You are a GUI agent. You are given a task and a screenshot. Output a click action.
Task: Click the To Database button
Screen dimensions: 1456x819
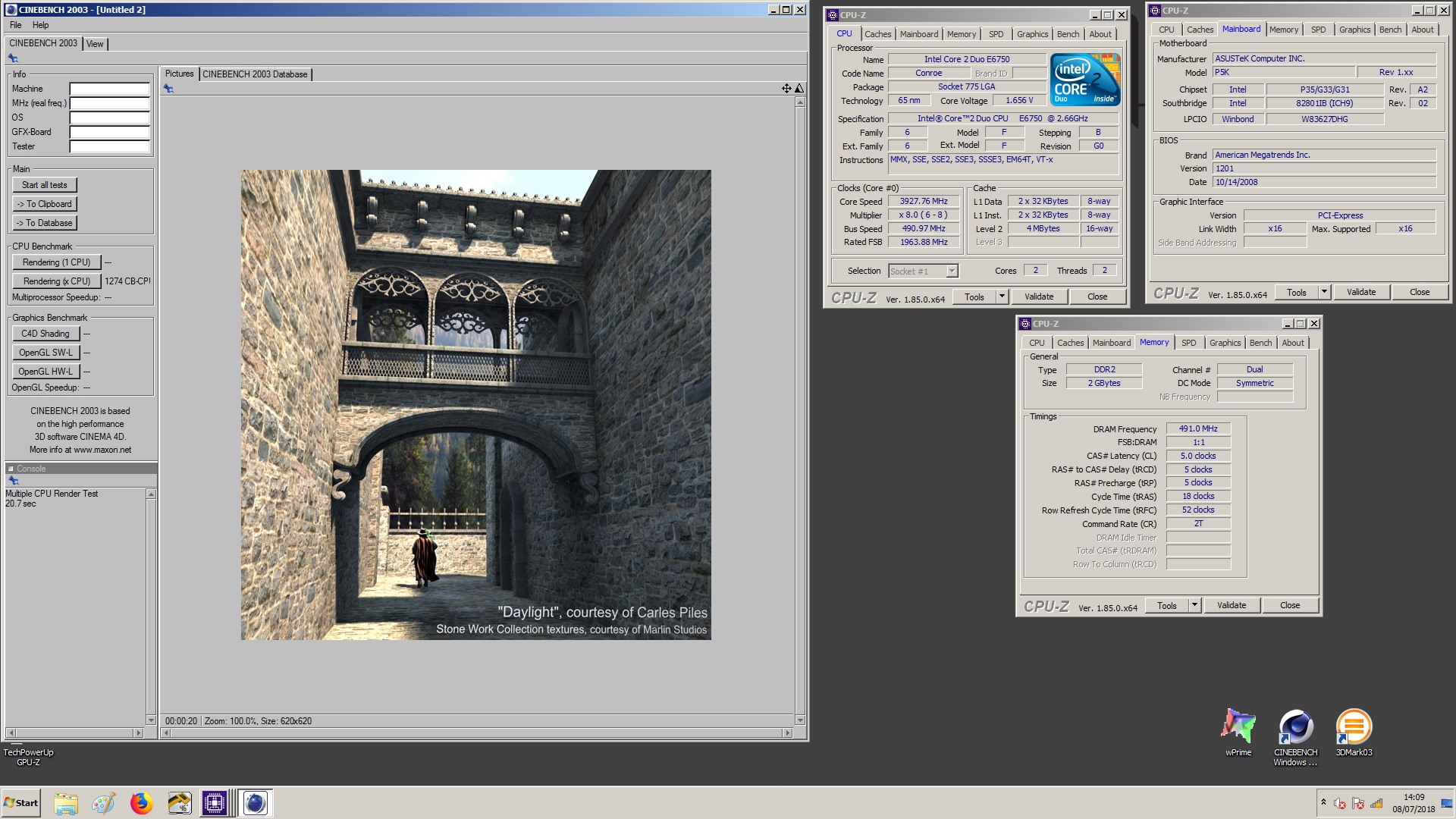(45, 223)
